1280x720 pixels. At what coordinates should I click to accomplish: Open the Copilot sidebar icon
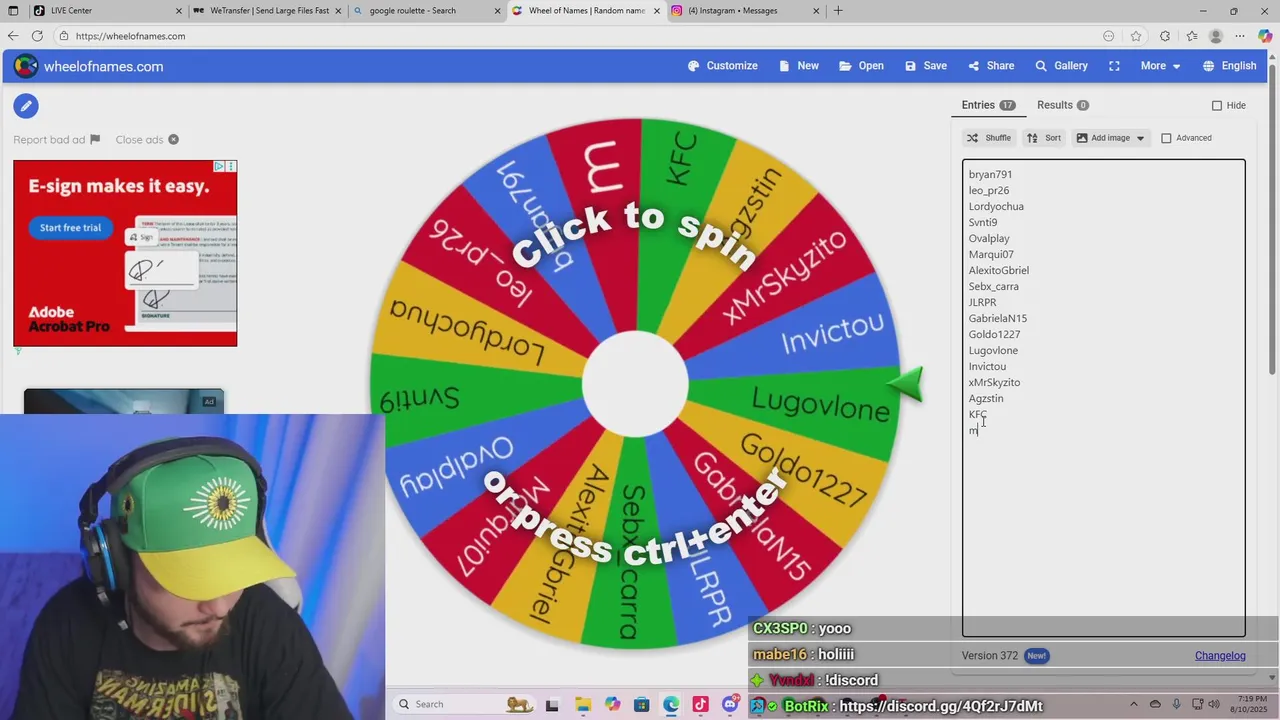pyautogui.click(x=1265, y=36)
